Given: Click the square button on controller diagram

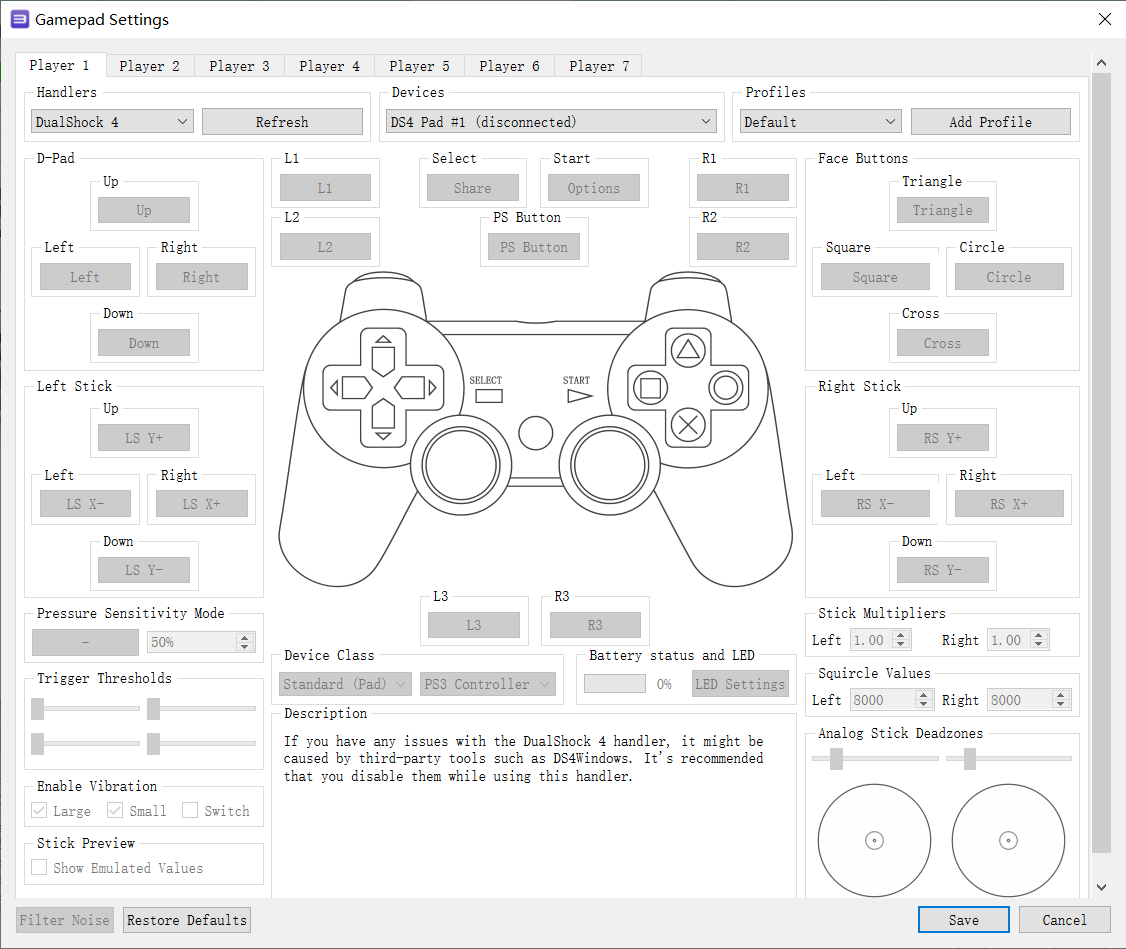Looking at the screenshot, I should (650, 388).
